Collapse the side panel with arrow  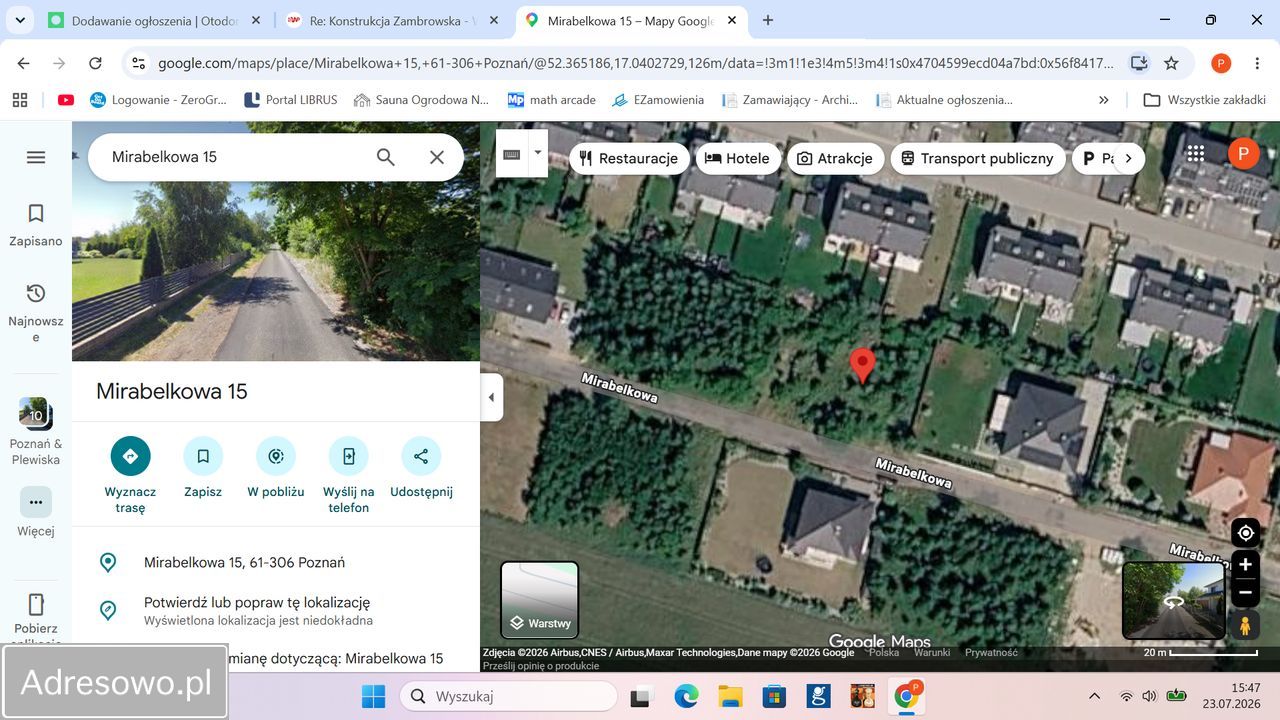(x=491, y=397)
